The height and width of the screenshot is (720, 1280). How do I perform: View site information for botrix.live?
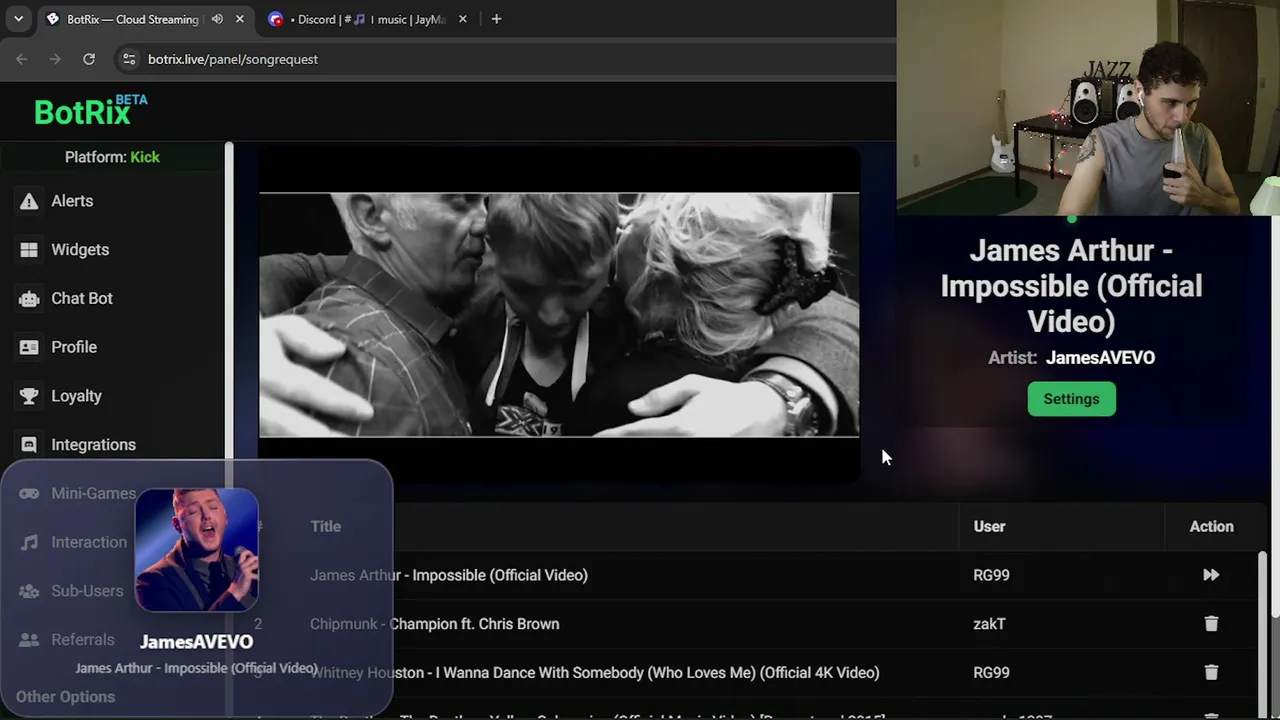(128, 59)
